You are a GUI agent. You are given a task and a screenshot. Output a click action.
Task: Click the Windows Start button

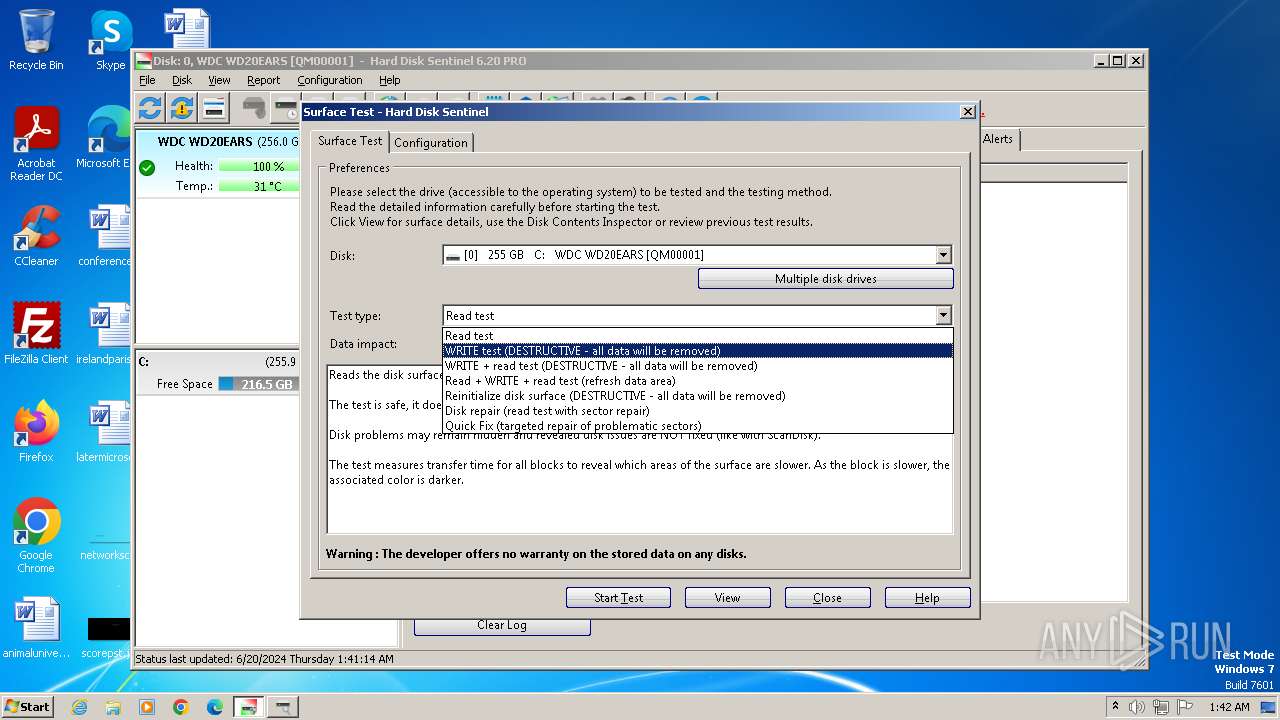[28, 707]
